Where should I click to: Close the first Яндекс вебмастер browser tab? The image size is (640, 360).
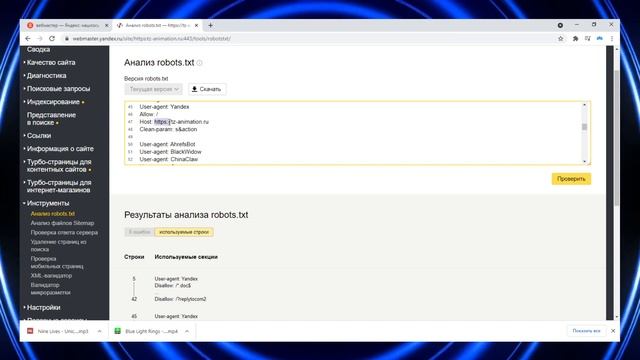(107, 25)
